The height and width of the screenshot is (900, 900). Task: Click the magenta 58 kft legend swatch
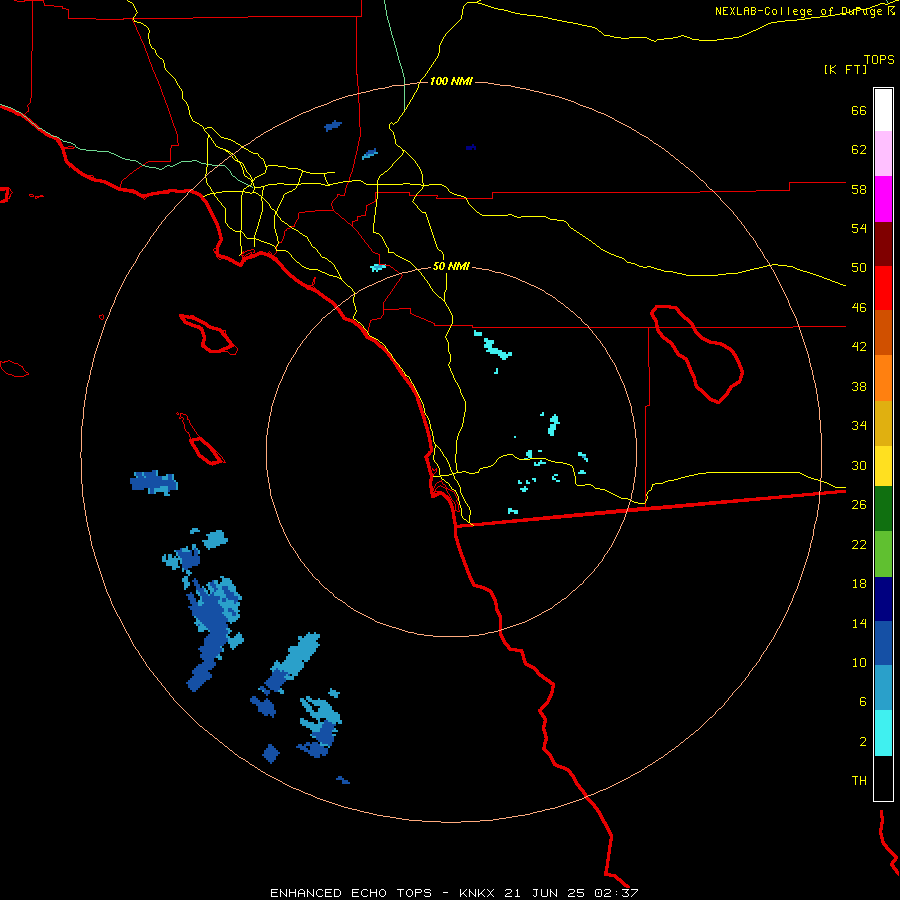point(883,199)
